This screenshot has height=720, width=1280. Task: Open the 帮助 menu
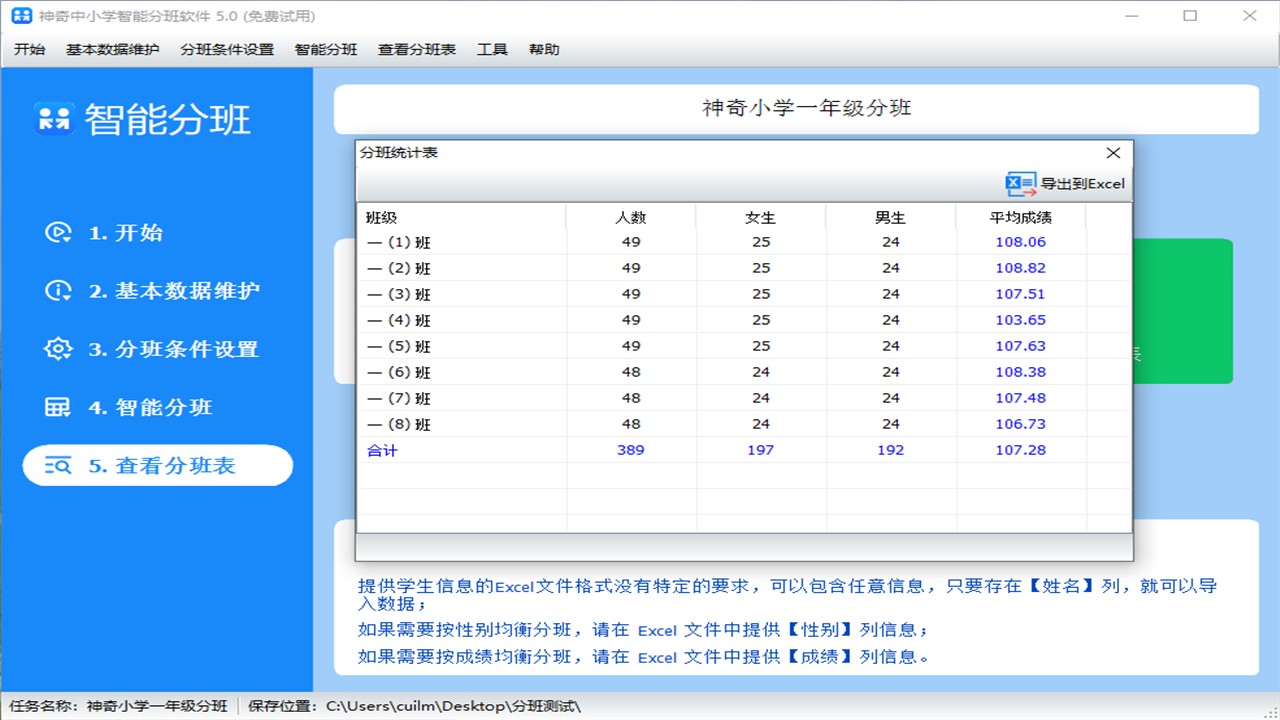543,48
